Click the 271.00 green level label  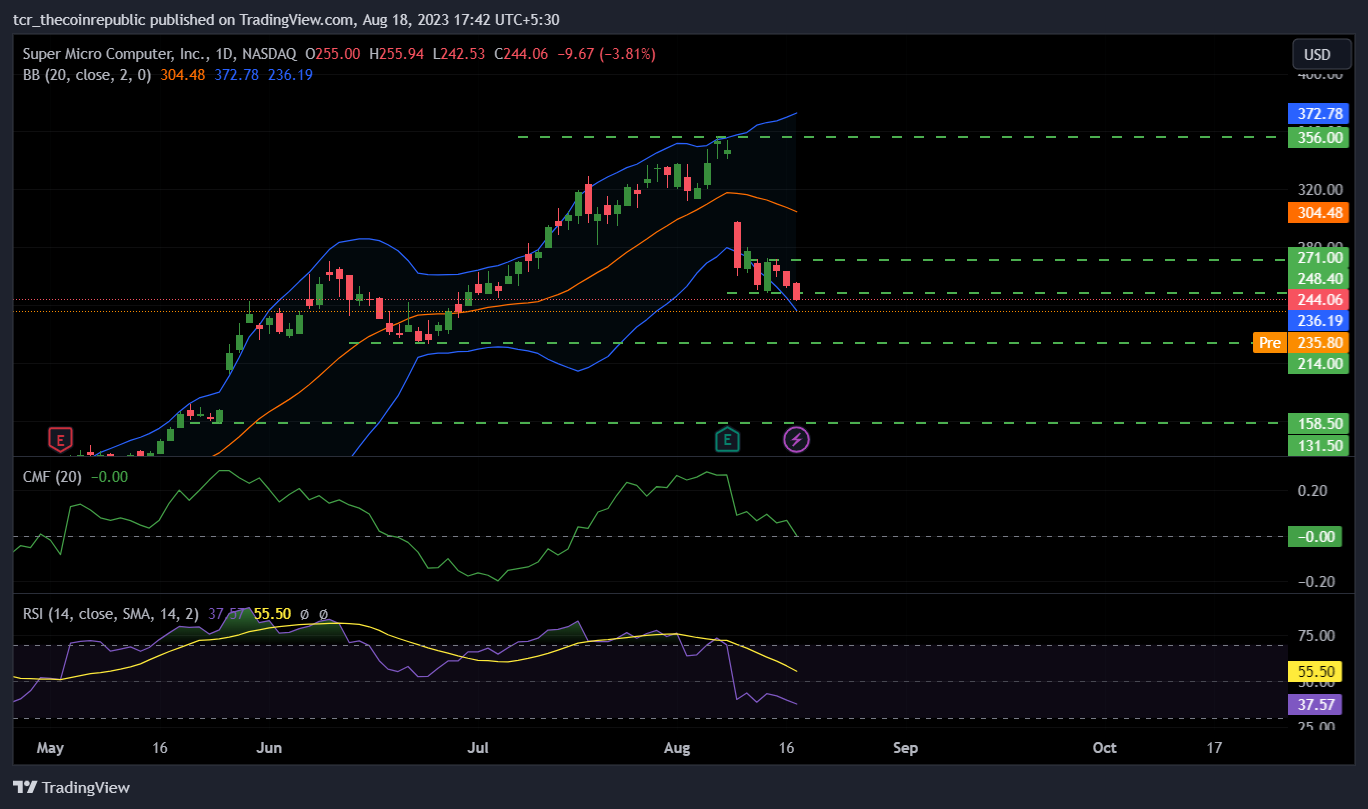click(x=1318, y=258)
